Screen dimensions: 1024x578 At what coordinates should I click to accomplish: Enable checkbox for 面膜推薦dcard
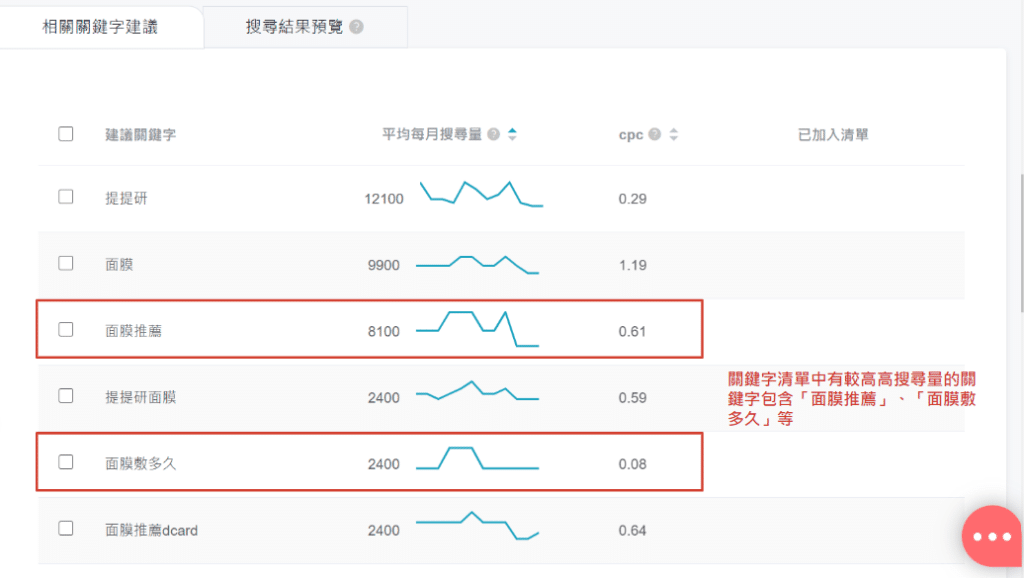tap(66, 528)
